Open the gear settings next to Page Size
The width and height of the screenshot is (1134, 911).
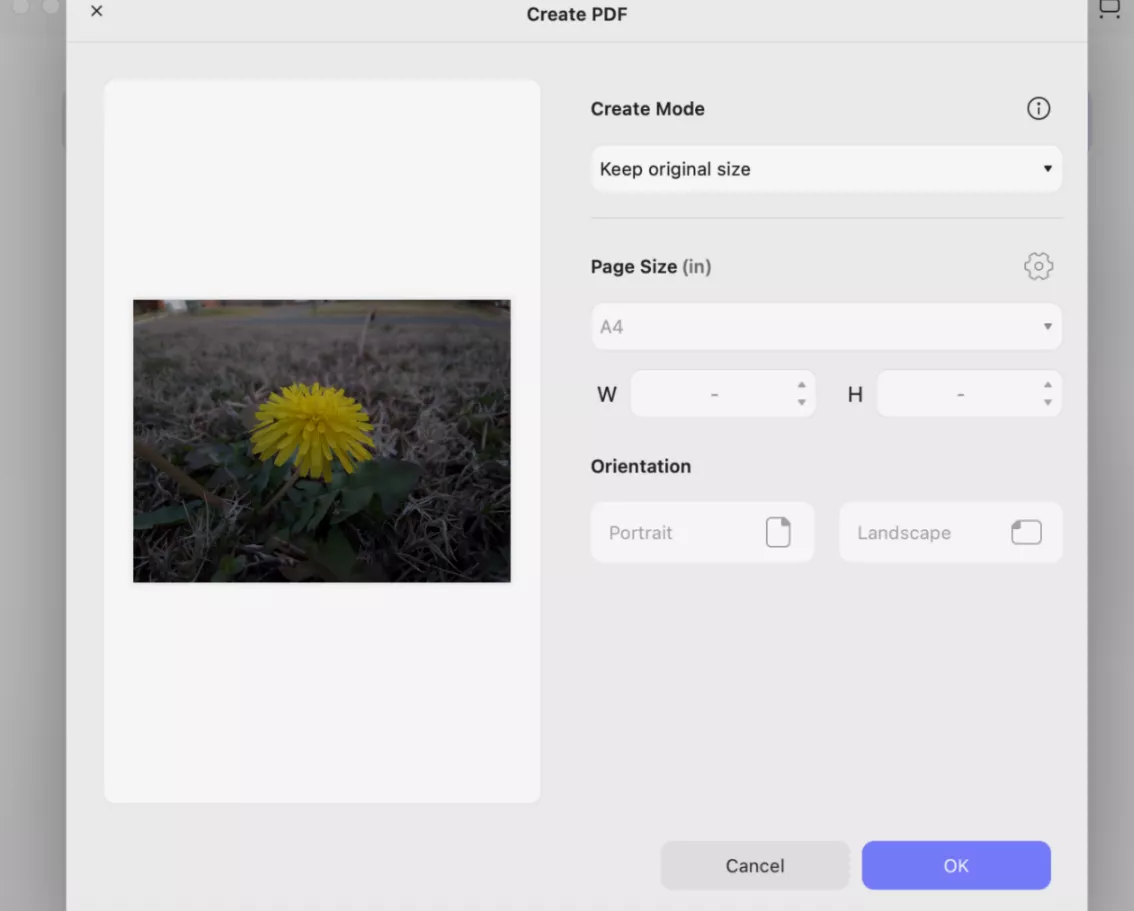click(1038, 266)
